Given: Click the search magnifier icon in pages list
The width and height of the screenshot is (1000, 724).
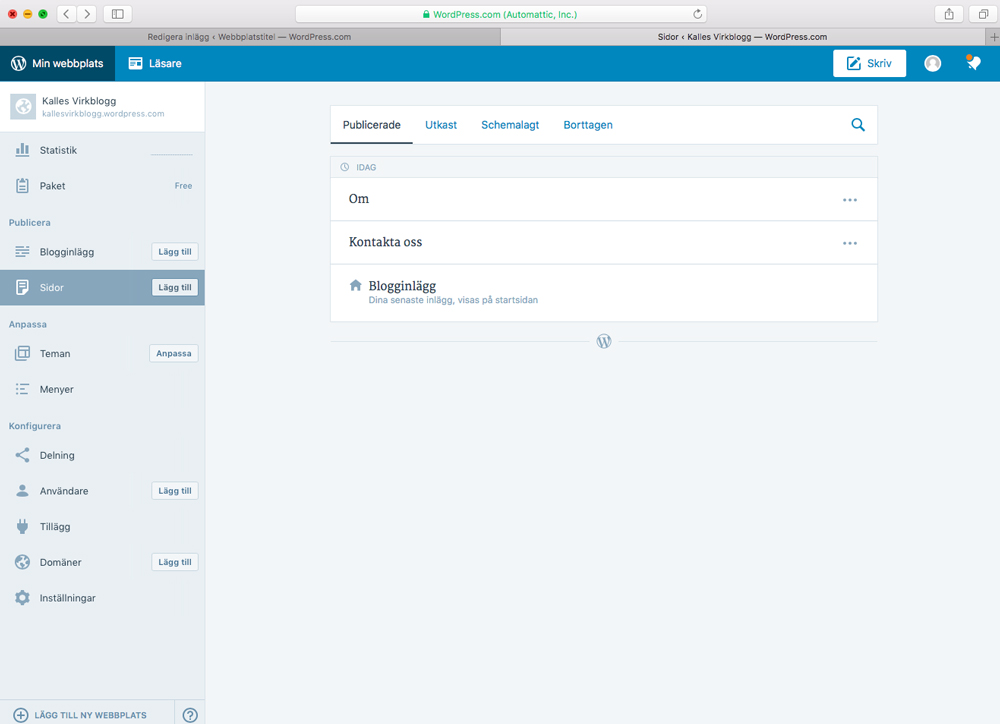Looking at the screenshot, I should tap(857, 125).
